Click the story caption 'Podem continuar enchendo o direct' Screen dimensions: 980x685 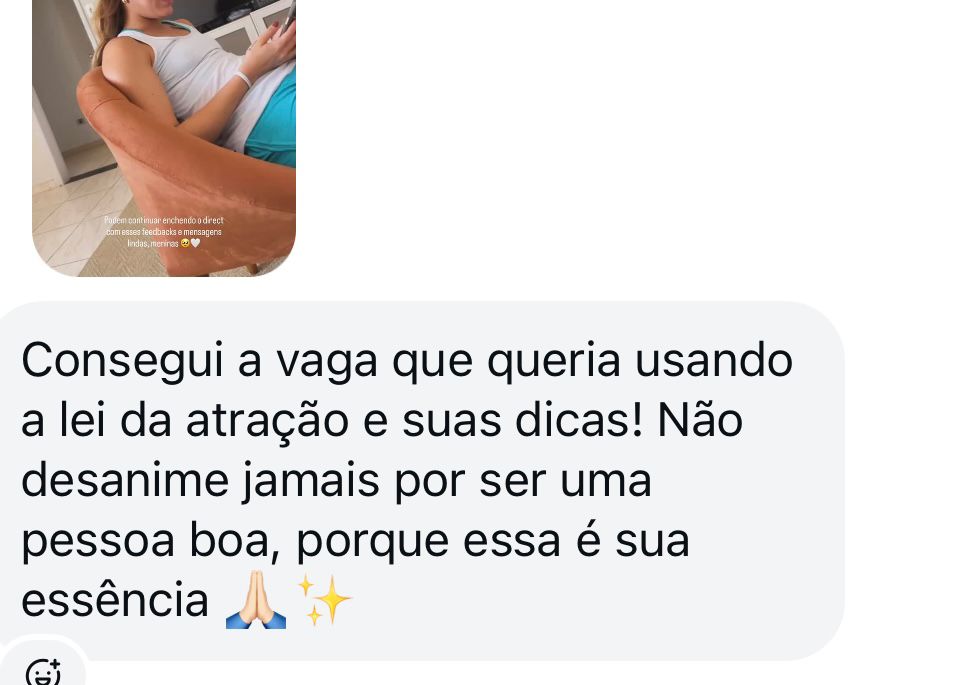click(x=164, y=220)
